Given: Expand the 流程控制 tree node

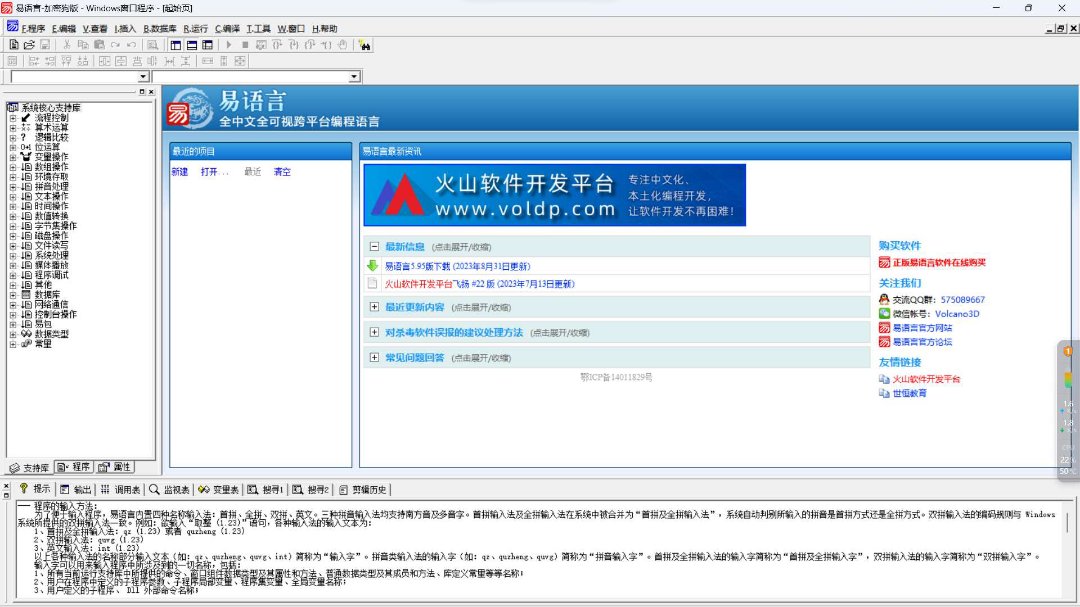Looking at the screenshot, I should point(13,118).
